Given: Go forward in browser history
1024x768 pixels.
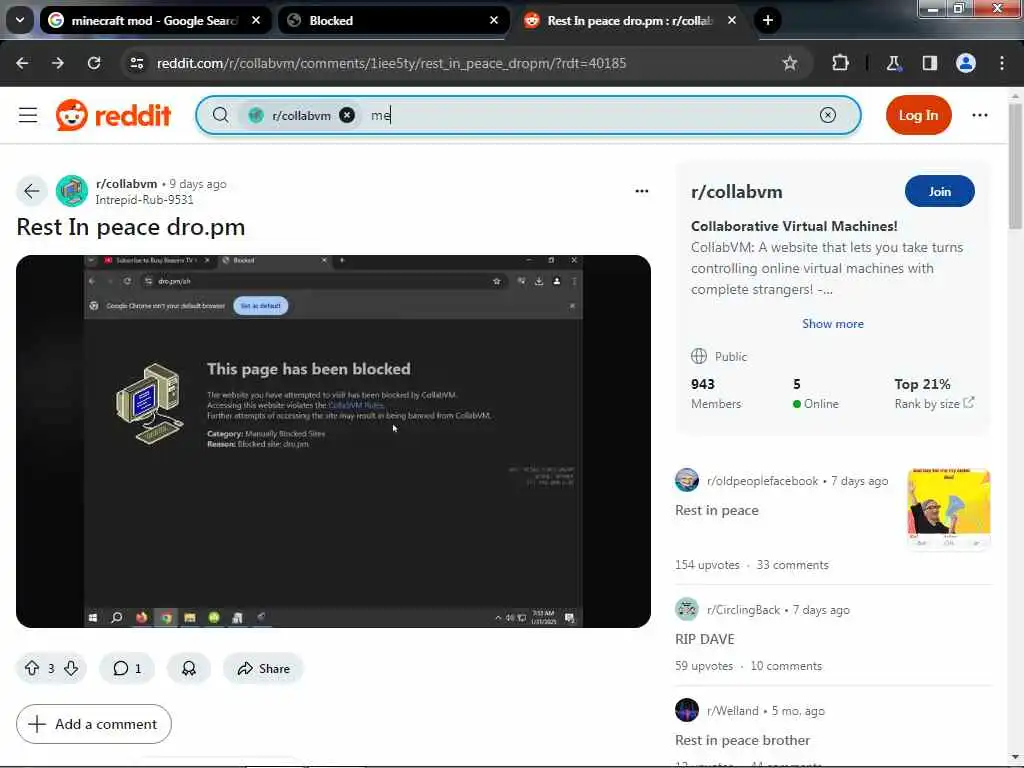Looking at the screenshot, I should tap(58, 63).
